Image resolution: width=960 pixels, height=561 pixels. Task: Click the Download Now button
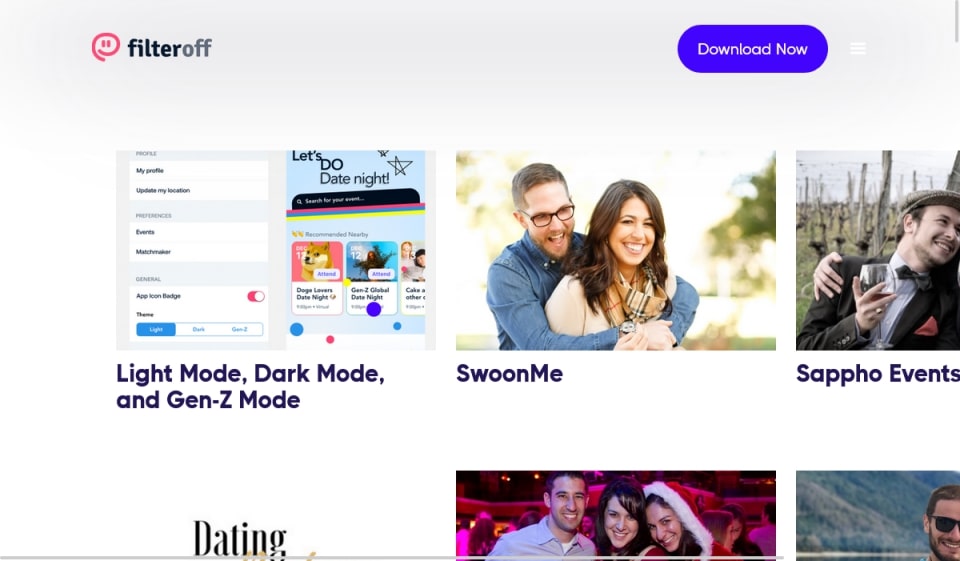coord(752,49)
